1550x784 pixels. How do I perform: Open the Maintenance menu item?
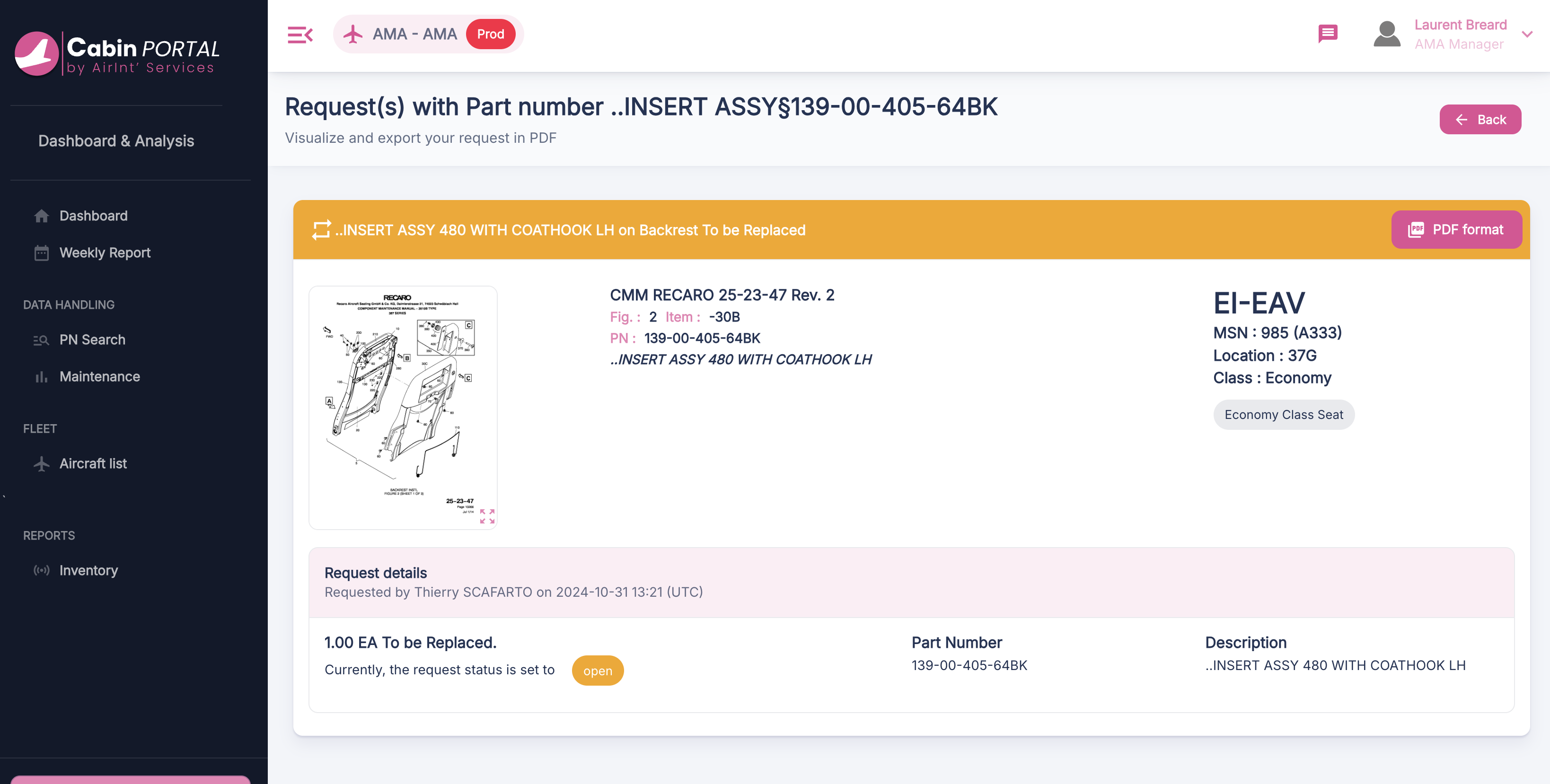99,377
